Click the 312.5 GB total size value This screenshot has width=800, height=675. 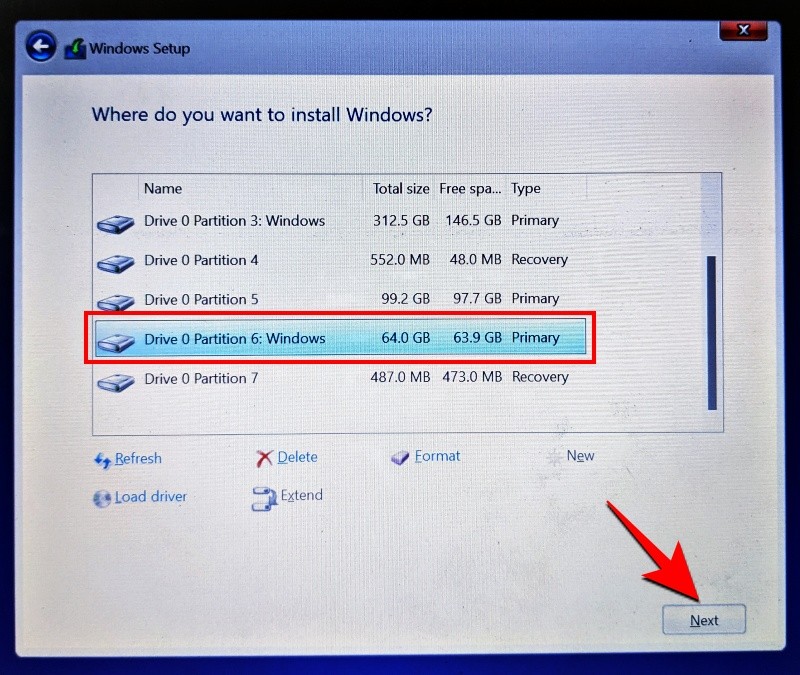[x=401, y=220]
